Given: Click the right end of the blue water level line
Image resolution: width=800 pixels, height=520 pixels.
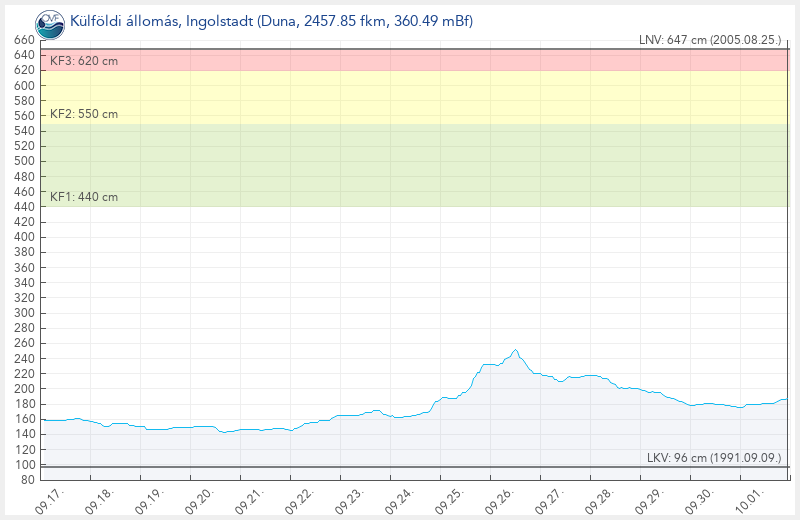Looking at the screenshot, I should click(787, 399).
